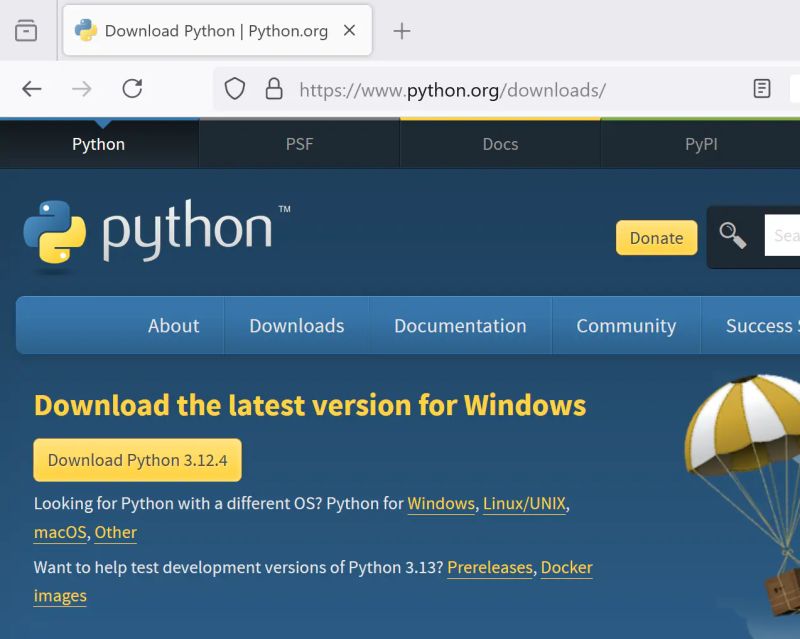Switch to the PSF section tab
This screenshot has height=639, width=800.
(x=299, y=144)
